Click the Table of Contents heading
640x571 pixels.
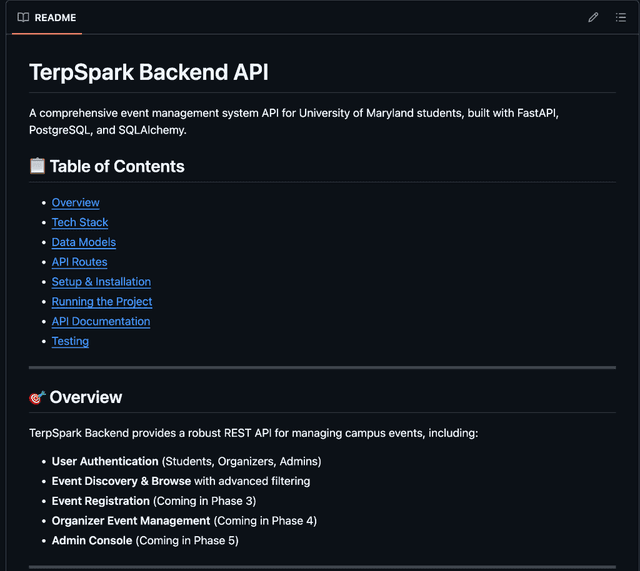click(x=117, y=167)
